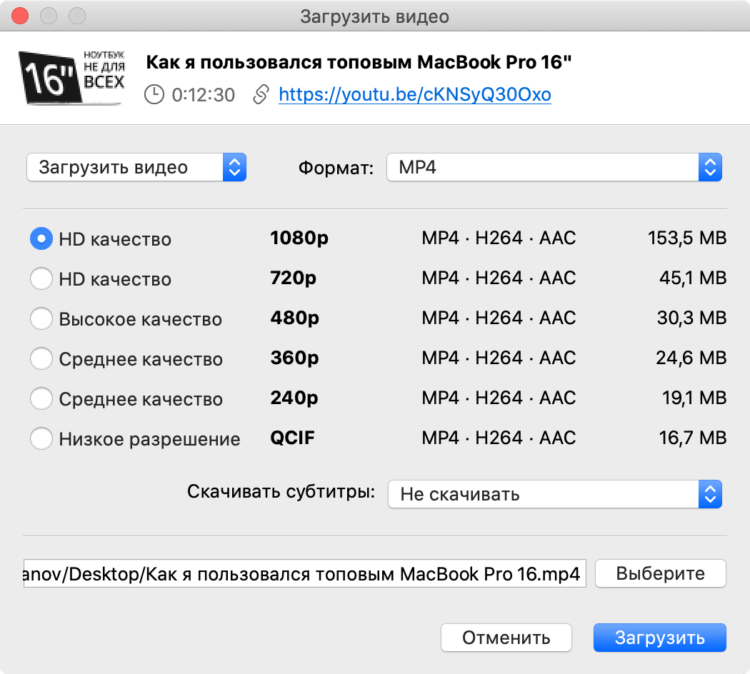
Task: Click the clock duration icon
Action: [x=154, y=95]
